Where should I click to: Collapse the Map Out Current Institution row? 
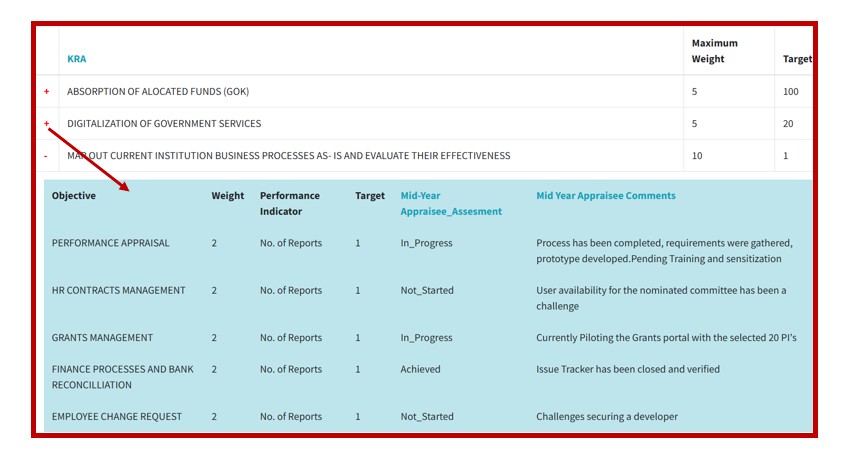(x=46, y=156)
